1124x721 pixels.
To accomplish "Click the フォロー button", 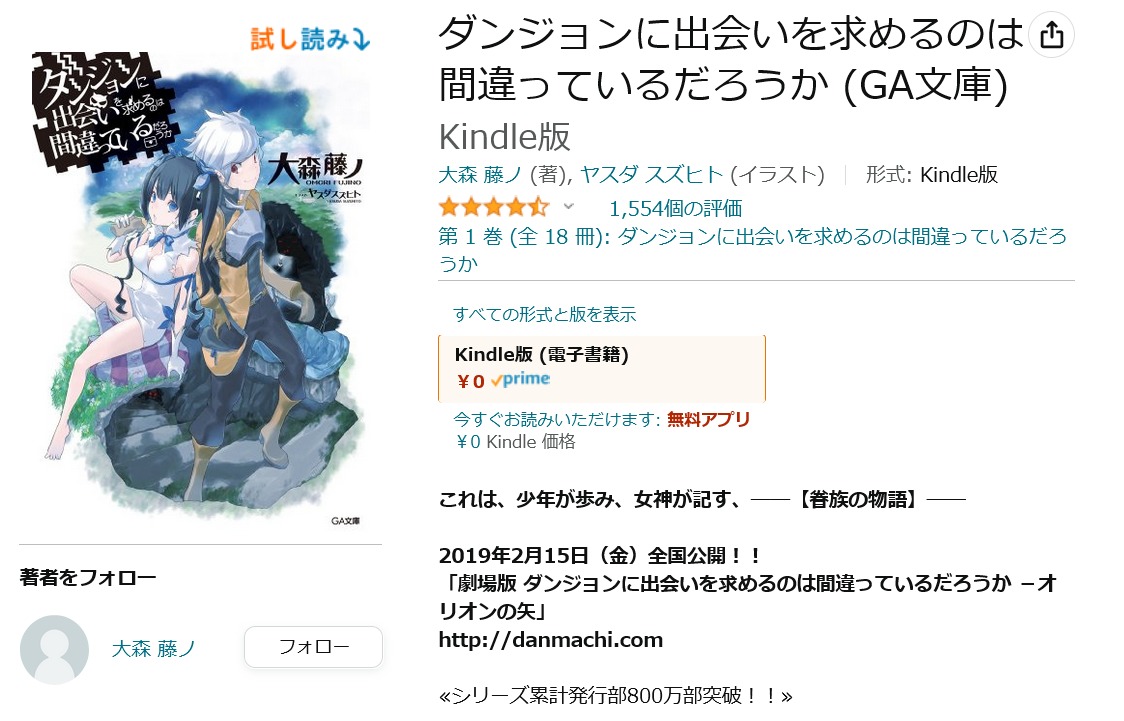I will (313, 647).
